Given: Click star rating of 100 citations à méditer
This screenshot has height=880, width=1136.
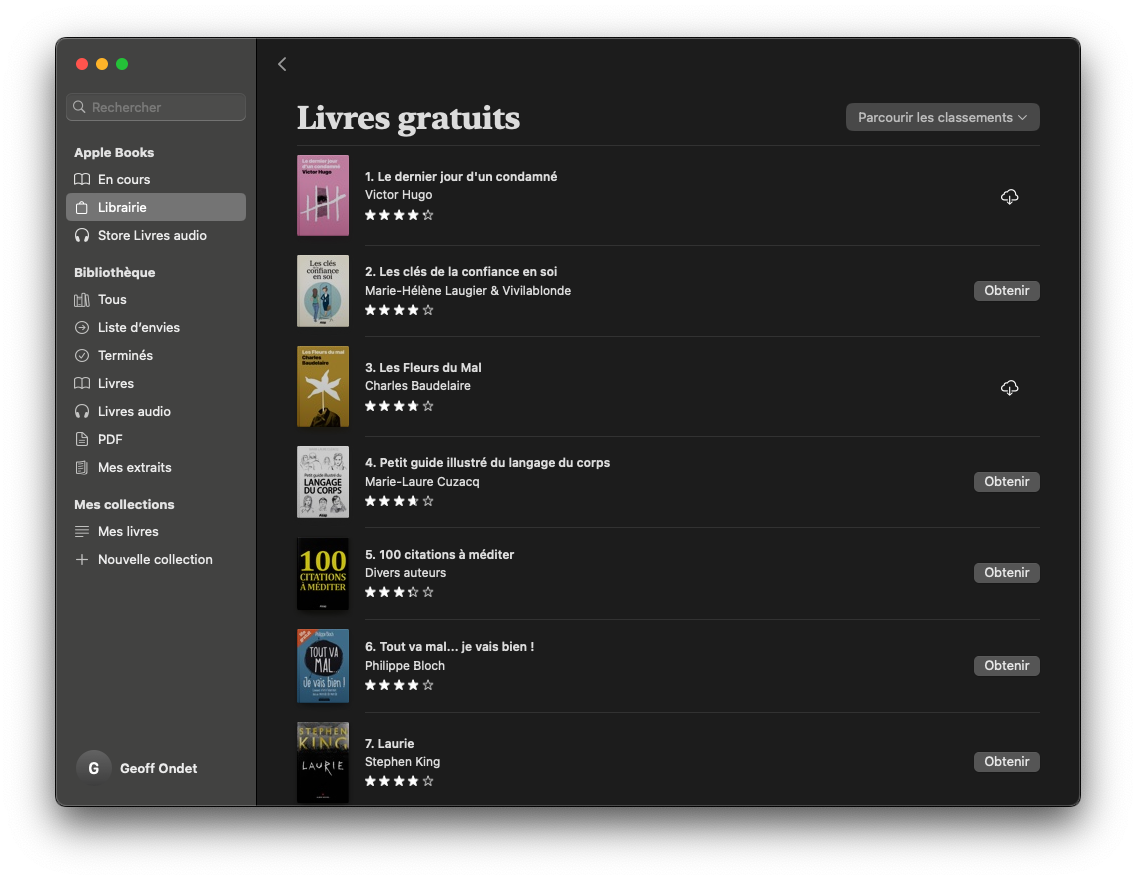Looking at the screenshot, I should coord(398,592).
